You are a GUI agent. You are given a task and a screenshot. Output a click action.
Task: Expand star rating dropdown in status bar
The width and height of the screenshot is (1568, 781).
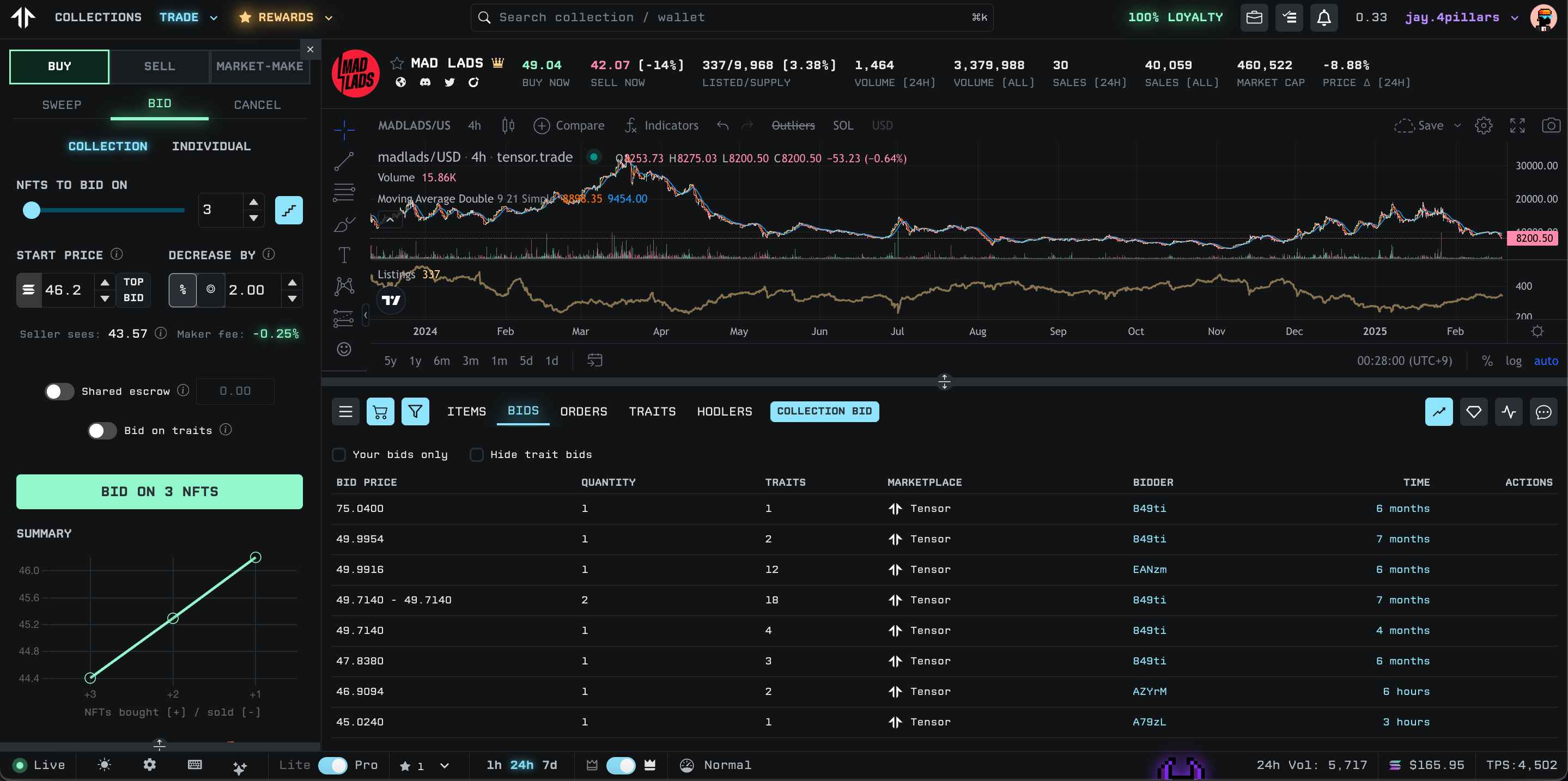[445, 766]
